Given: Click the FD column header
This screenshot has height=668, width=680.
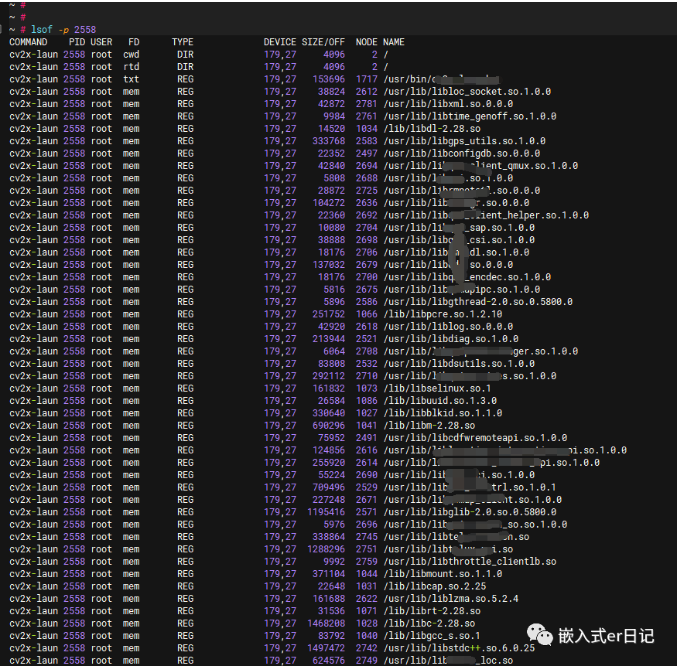Looking at the screenshot, I should tap(134, 42).
